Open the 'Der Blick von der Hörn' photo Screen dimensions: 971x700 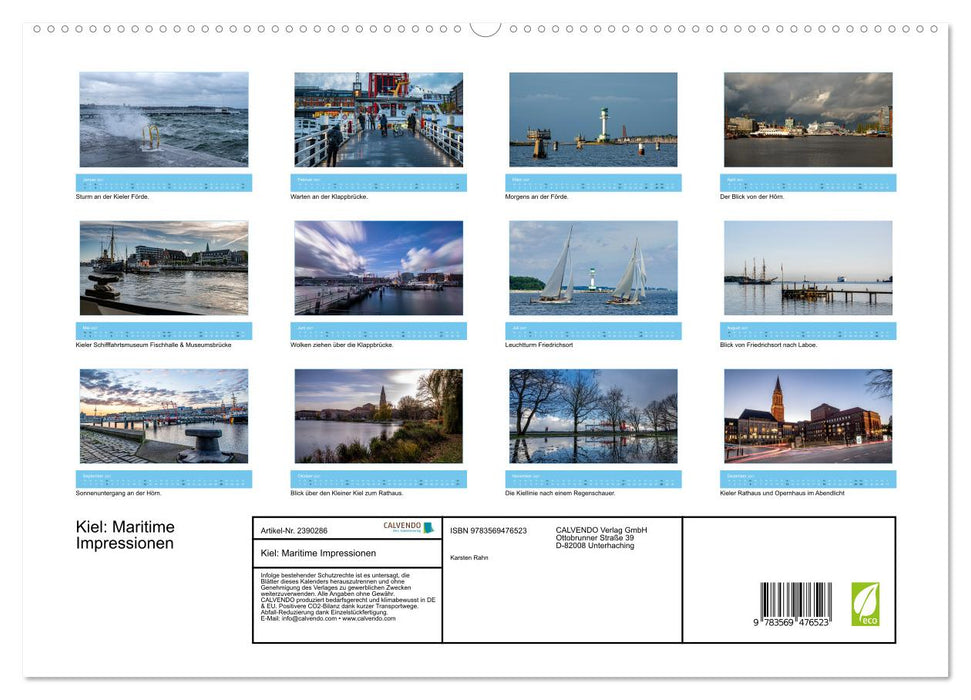point(808,120)
